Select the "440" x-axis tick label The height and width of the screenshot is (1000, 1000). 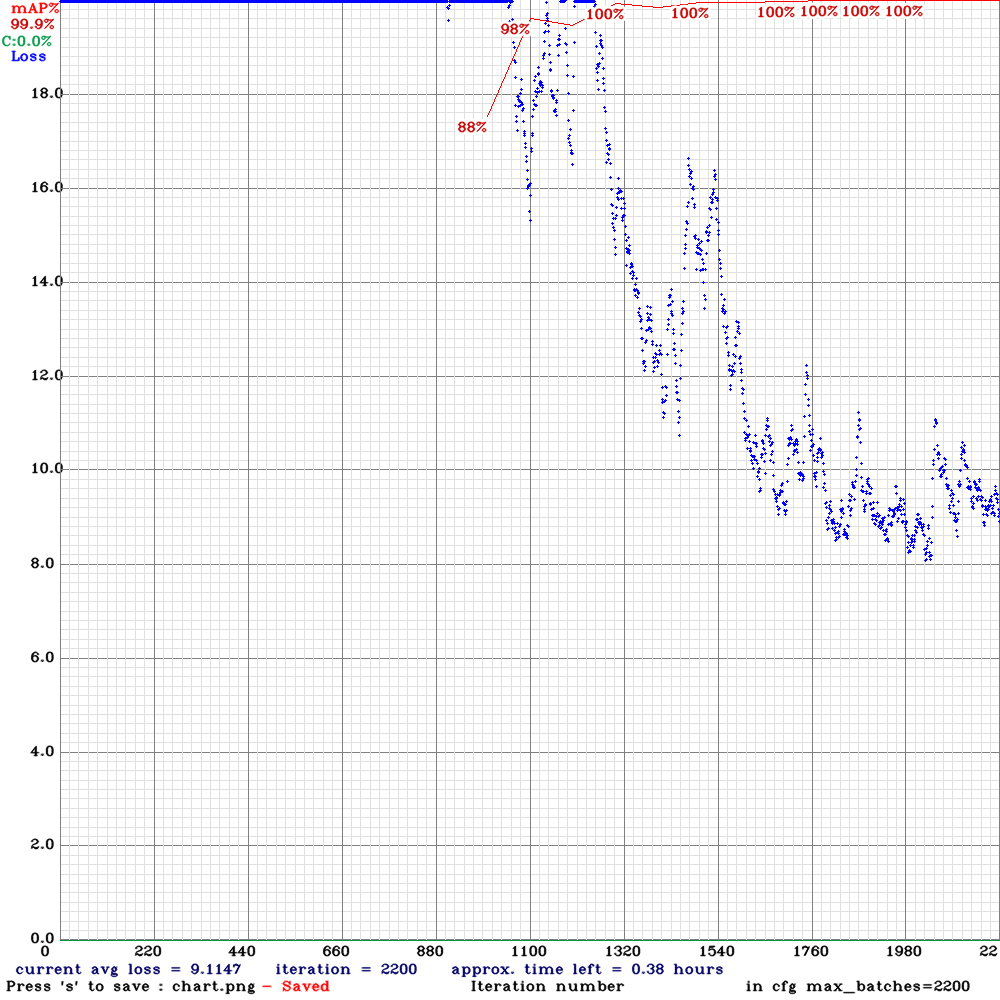242,952
